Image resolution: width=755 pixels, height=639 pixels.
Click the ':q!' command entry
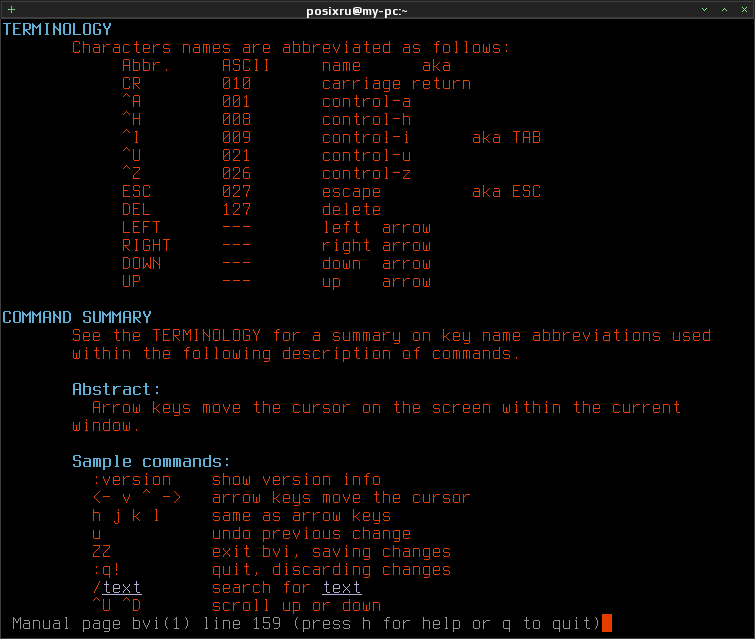(106, 570)
